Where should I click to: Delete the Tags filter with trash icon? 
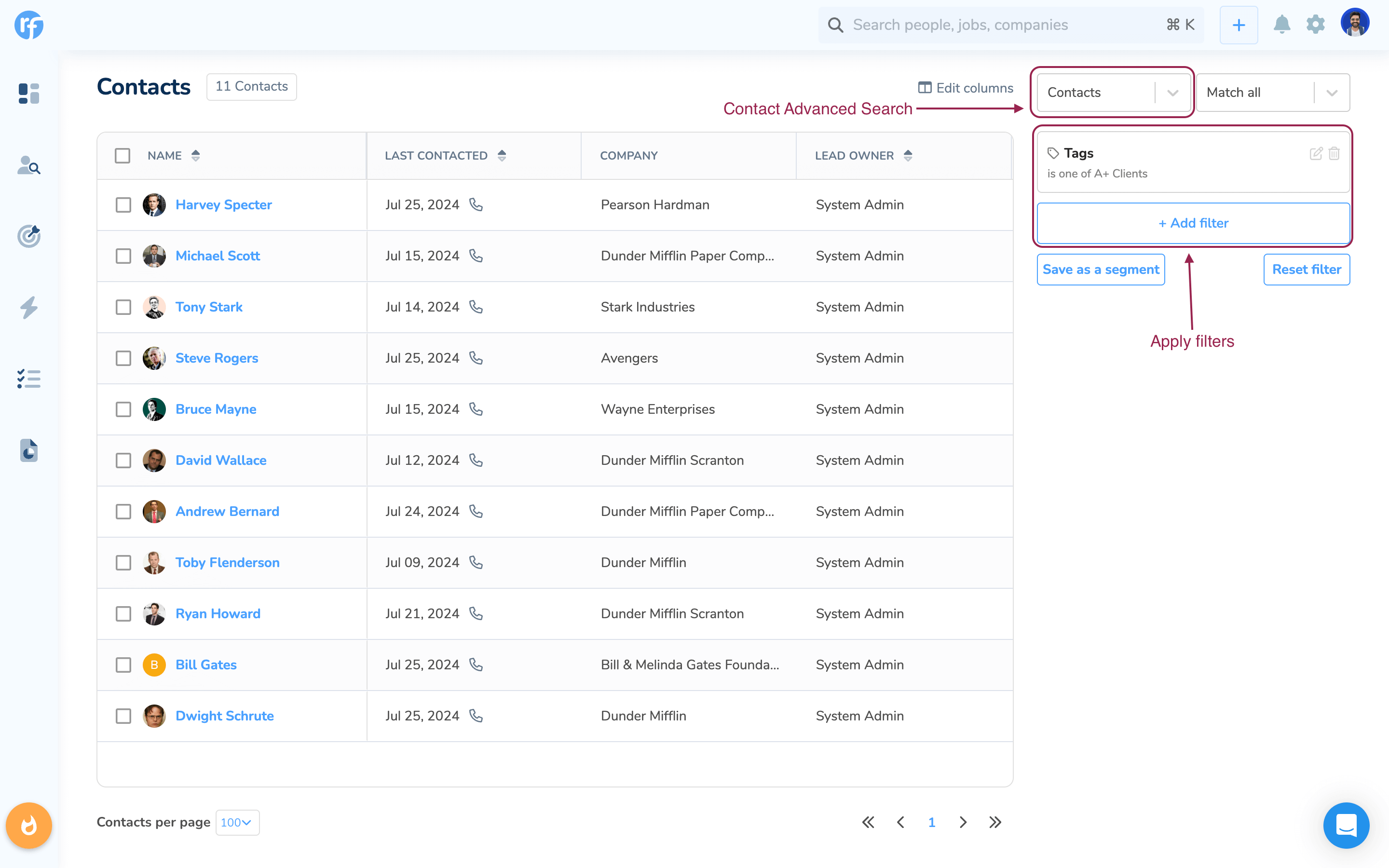point(1335,153)
